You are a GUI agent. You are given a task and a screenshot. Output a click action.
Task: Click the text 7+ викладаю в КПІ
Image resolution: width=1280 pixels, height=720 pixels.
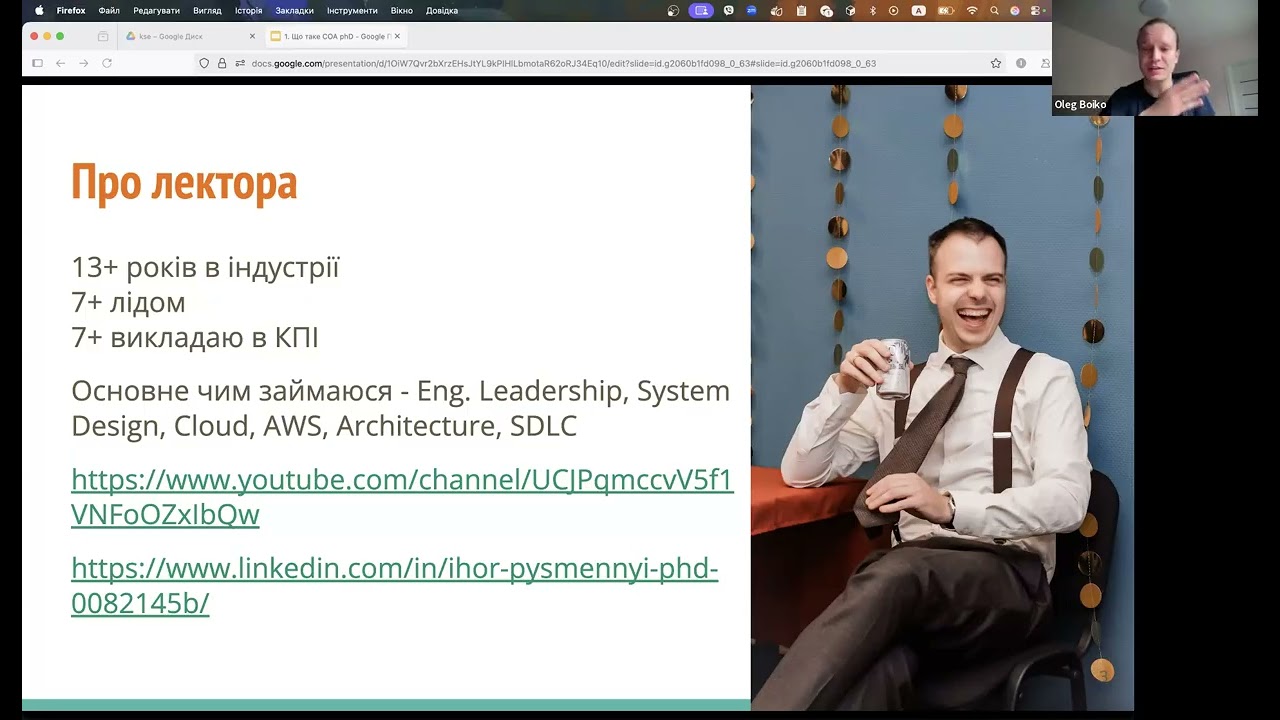(x=195, y=338)
